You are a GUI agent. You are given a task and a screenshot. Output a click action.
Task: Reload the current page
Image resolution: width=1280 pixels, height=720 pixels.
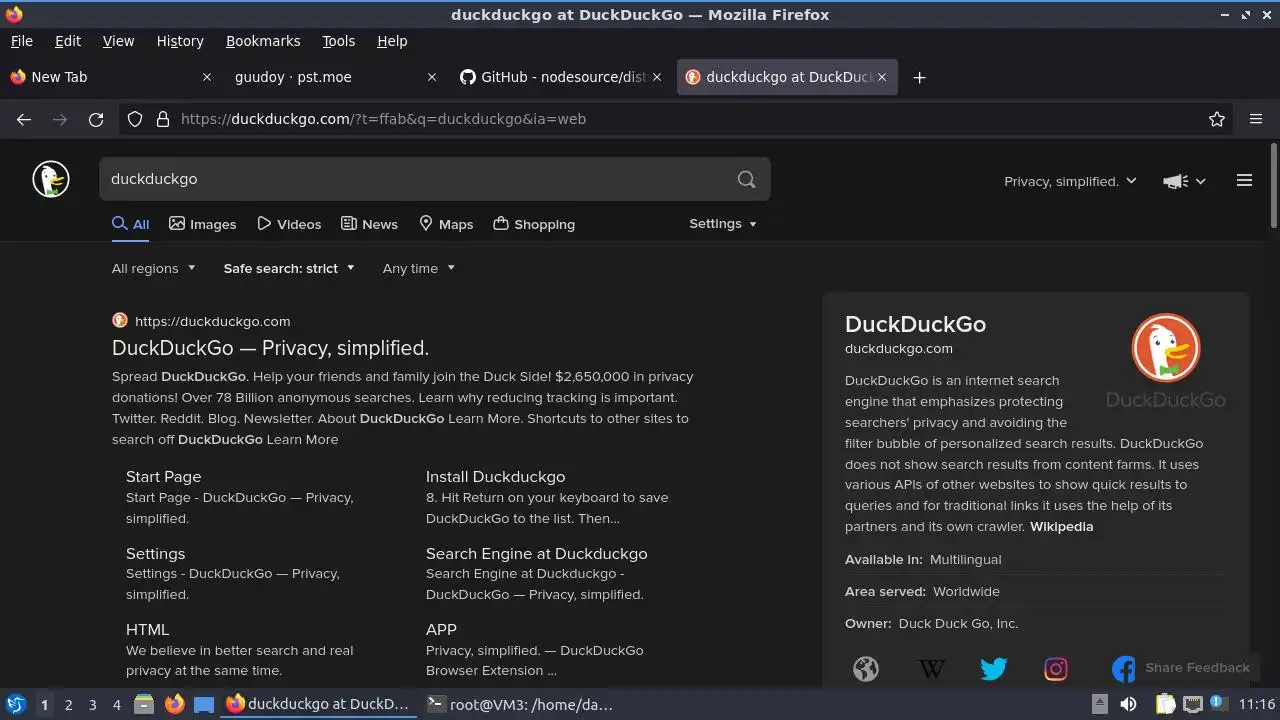click(96, 119)
